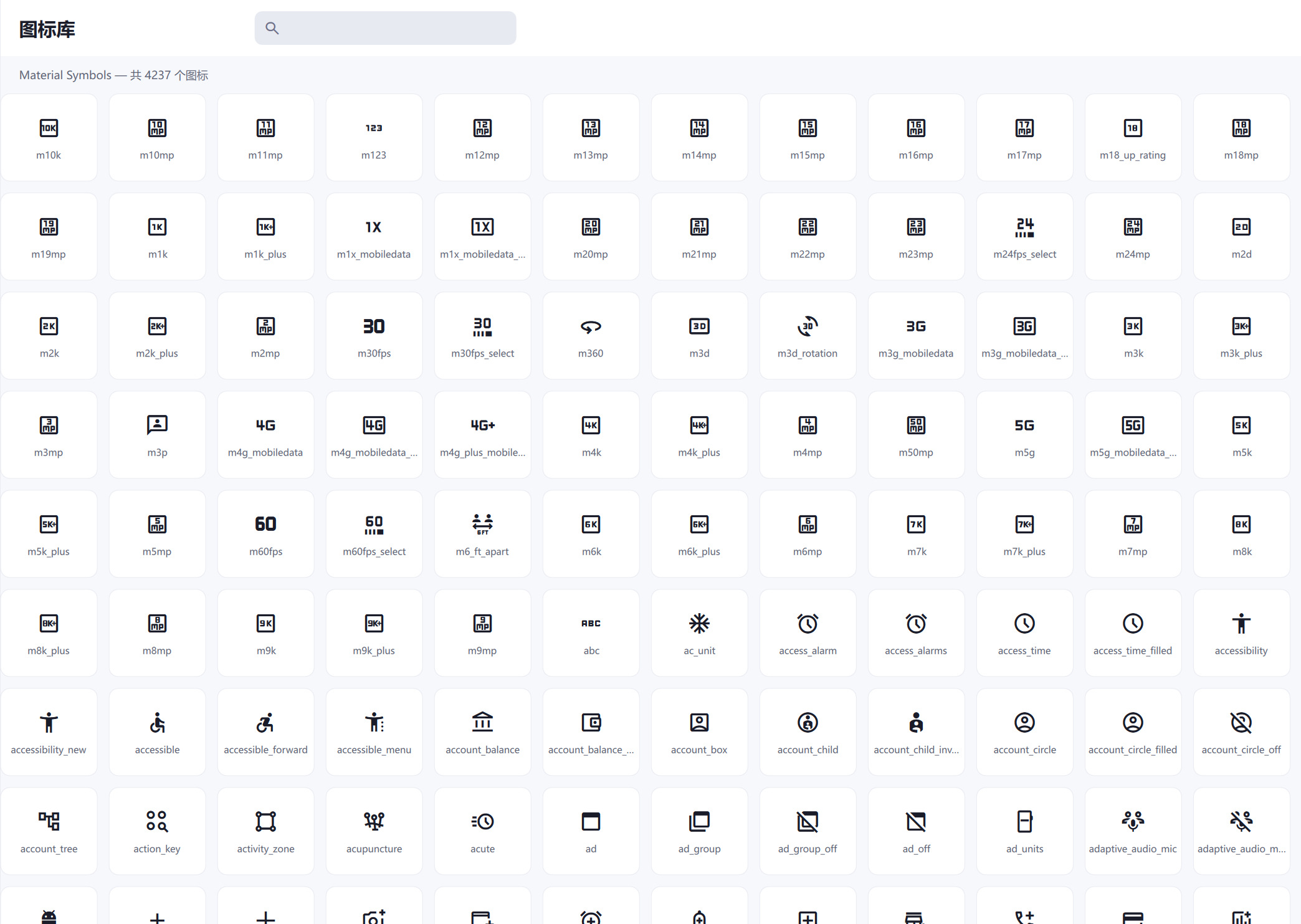Screen dimensions: 1301x924
Task: Choose the account_circle_filled icon
Action: [1133, 732]
